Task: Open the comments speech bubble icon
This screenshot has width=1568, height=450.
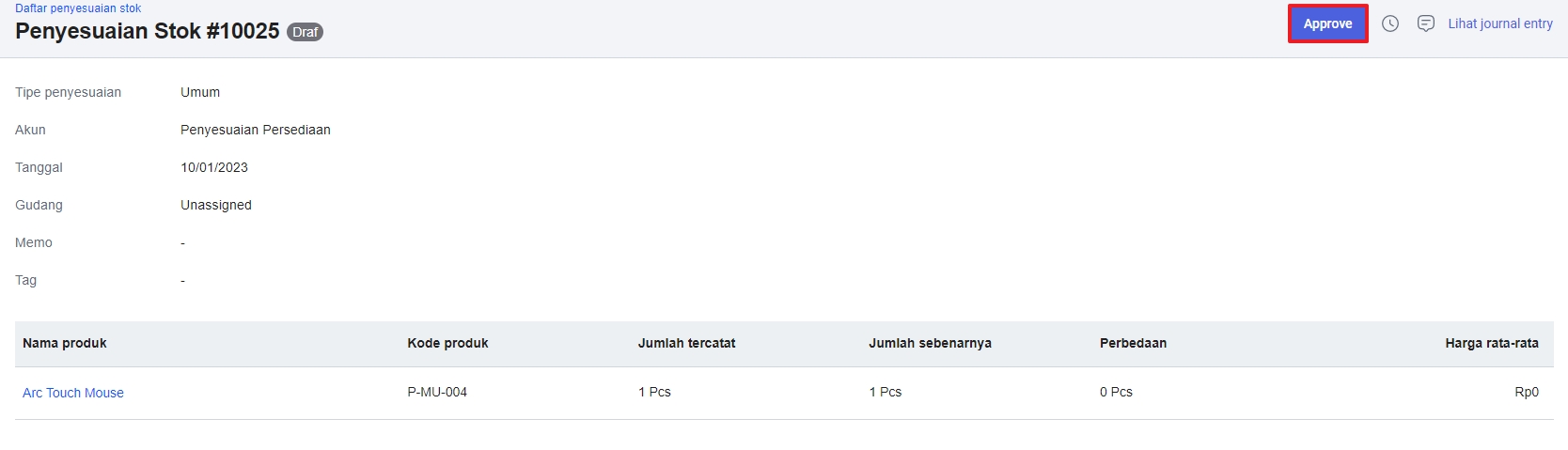Action: (1426, 24)
